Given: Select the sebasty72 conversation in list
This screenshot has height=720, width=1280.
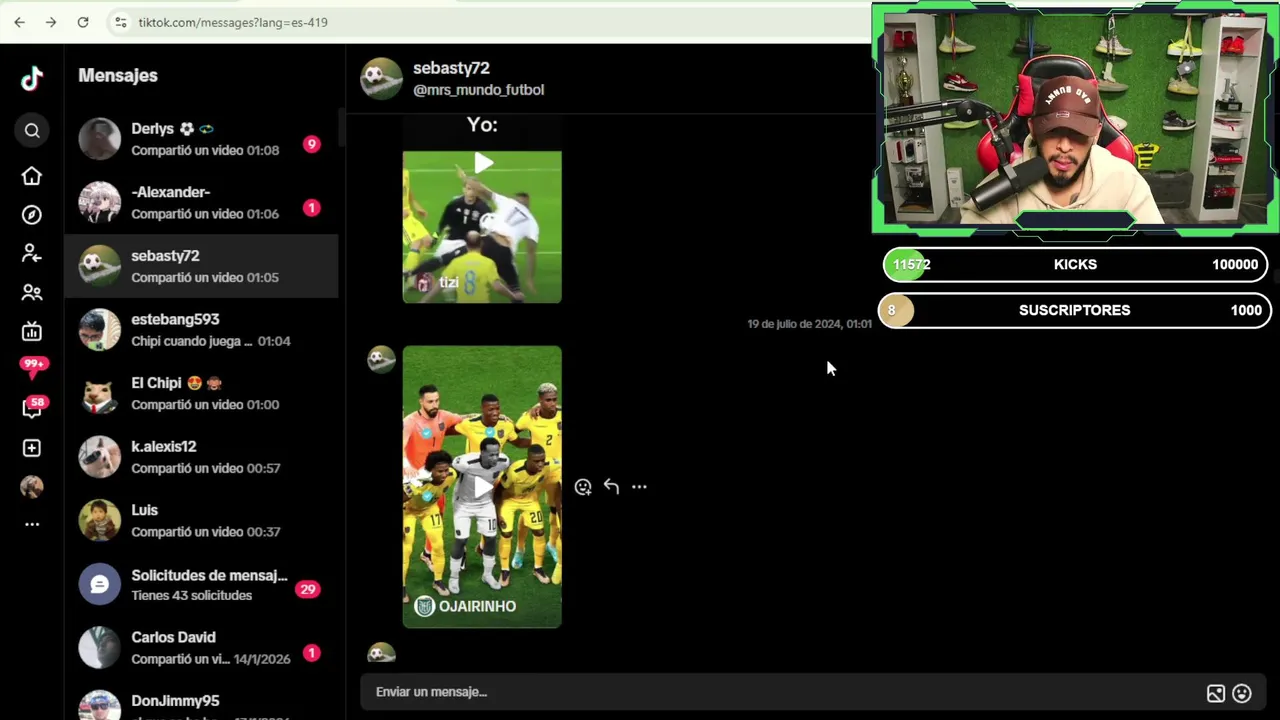Looking at the screenshot, I should [201, 266].
